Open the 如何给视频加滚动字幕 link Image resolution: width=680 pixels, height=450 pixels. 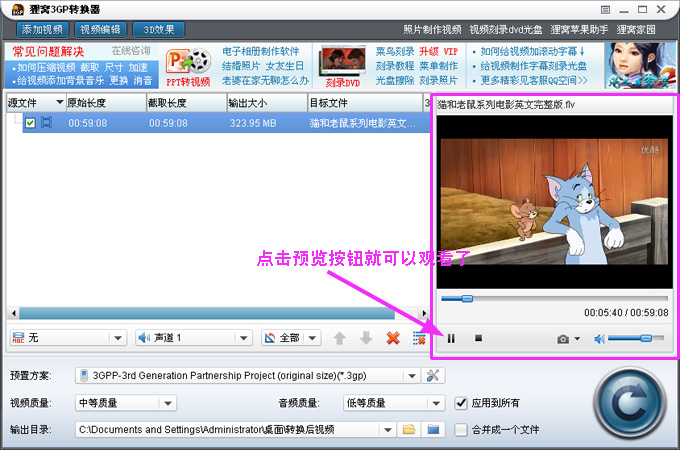pos(532,52)
